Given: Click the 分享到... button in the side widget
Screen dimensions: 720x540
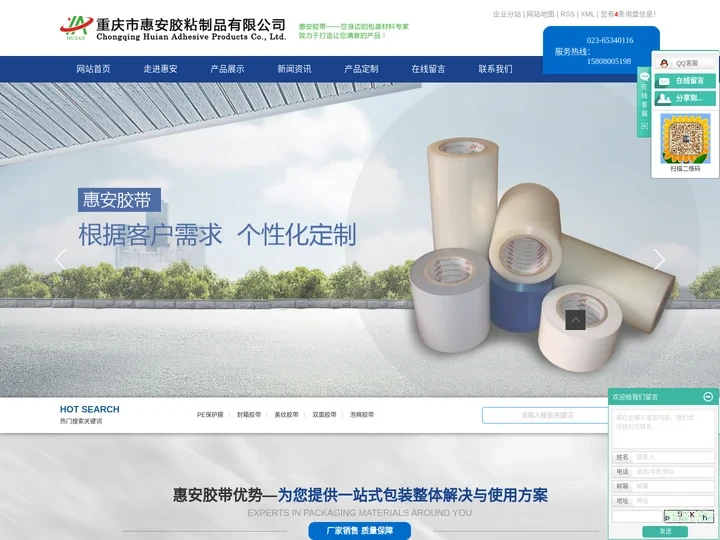Looking at the screenshot, I should tap(685, 98).
